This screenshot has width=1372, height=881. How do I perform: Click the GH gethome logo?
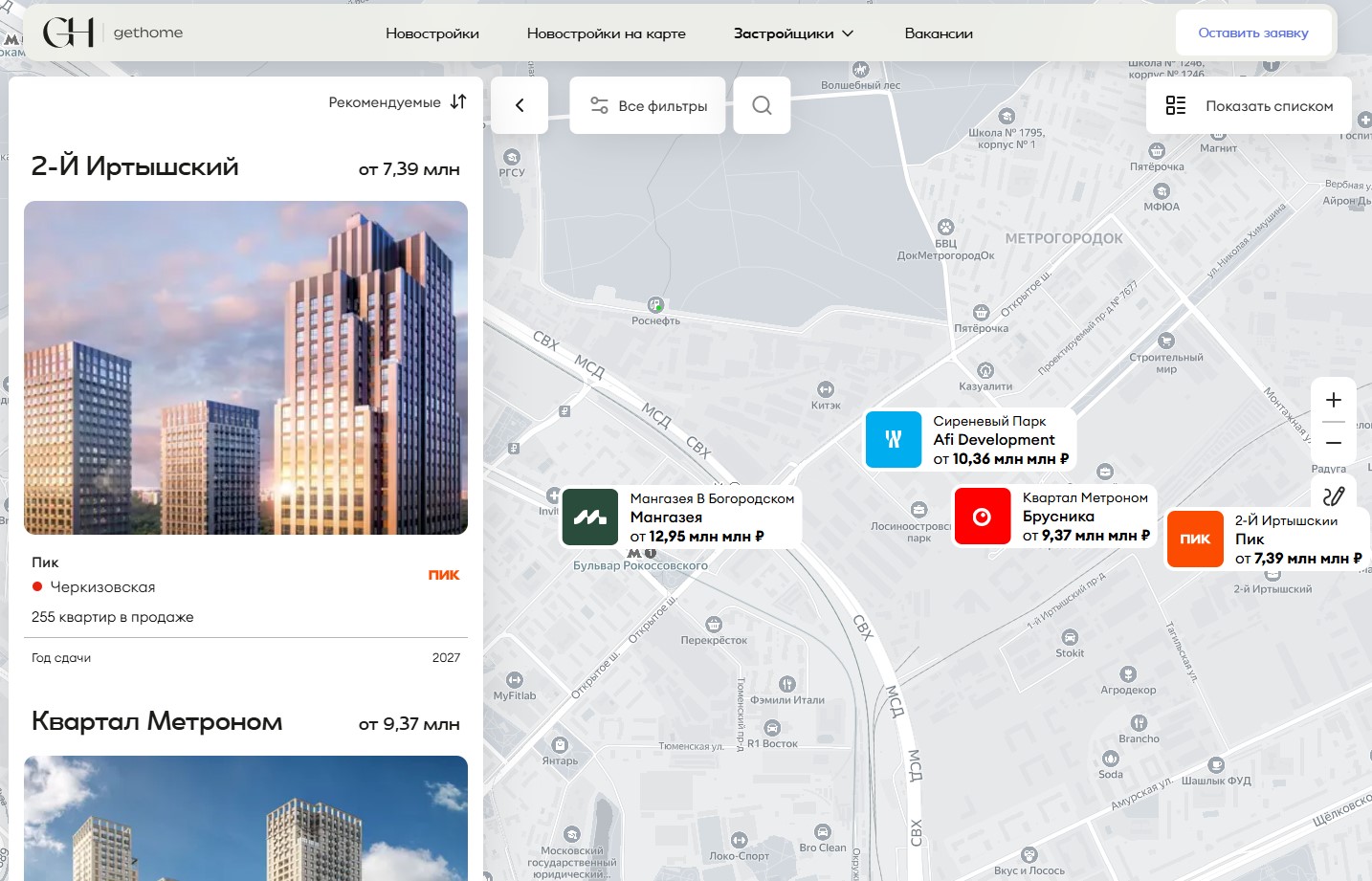pyautogui.click(x=113, y=33)
